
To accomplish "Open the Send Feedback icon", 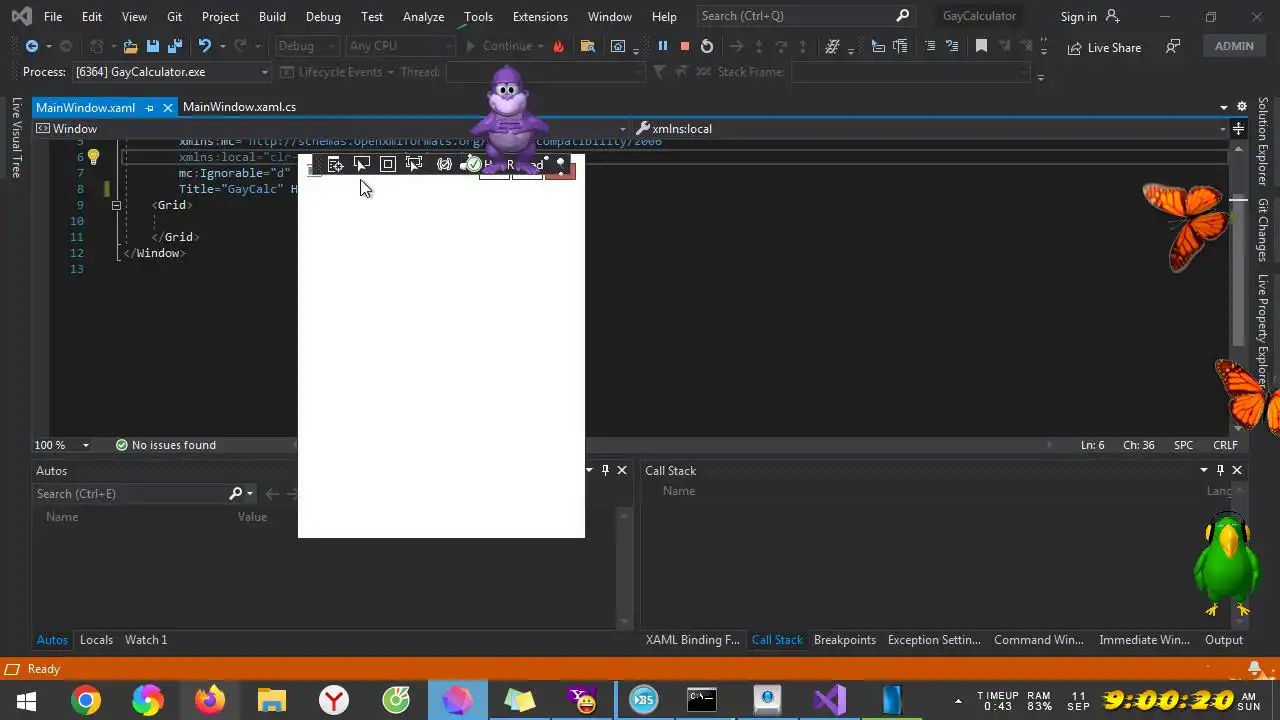I will (x=1173, y=46).
